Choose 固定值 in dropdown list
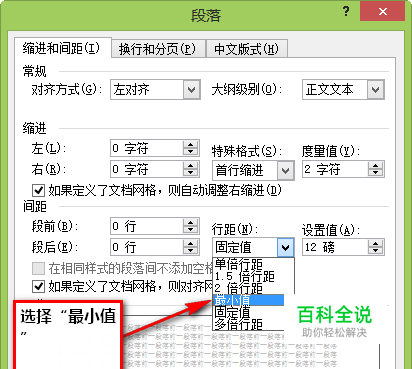This screenshot has width=412, height=369. point(249,312)
